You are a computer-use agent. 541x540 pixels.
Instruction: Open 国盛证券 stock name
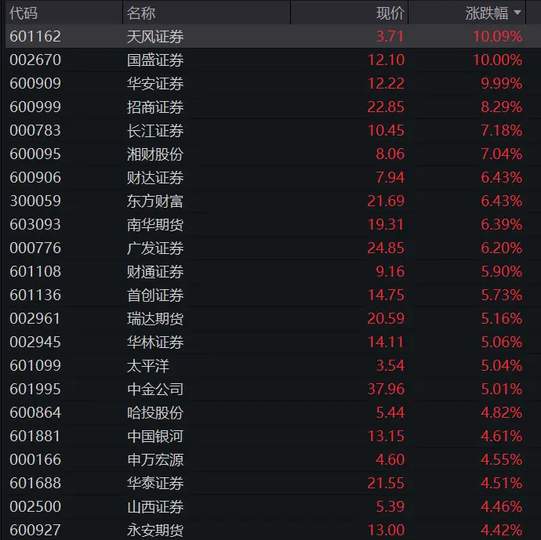155,60
